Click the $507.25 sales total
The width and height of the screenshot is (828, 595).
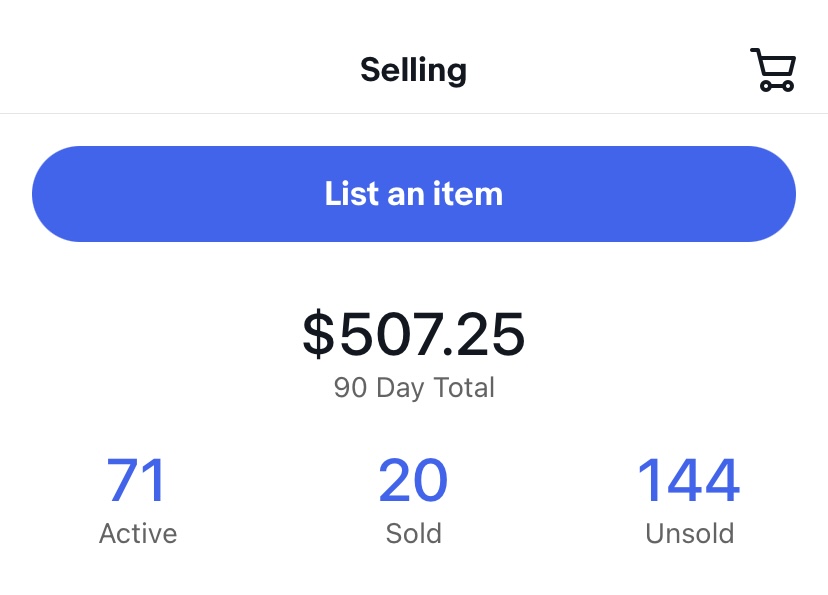(x=414, y=336)
